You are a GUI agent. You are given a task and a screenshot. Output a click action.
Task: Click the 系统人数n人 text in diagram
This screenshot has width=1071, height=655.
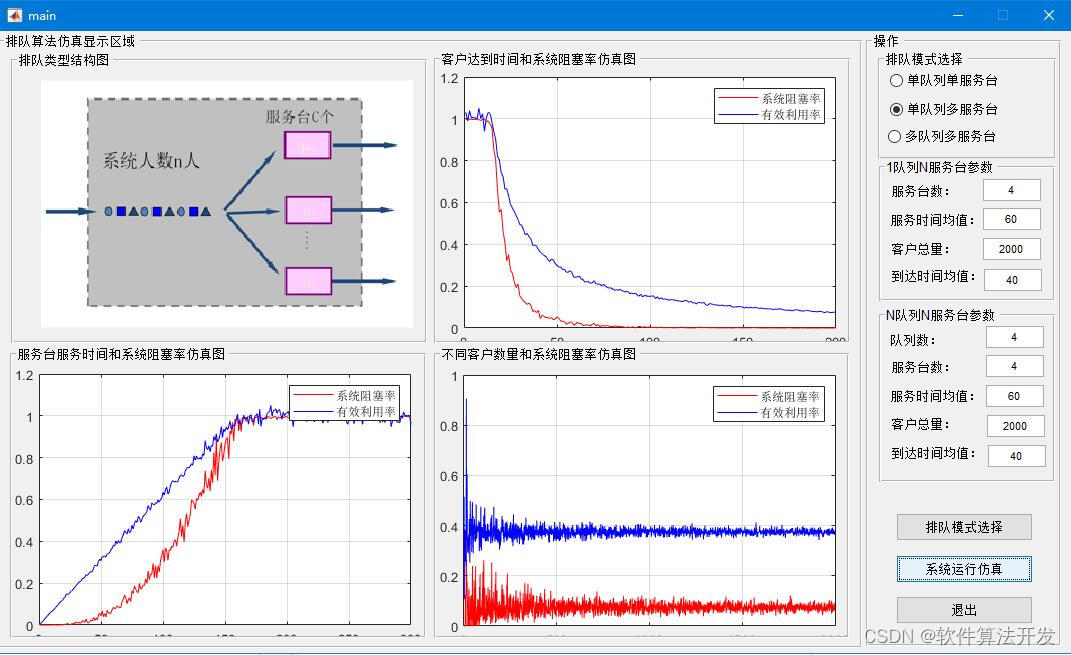[x=151, y=161]
